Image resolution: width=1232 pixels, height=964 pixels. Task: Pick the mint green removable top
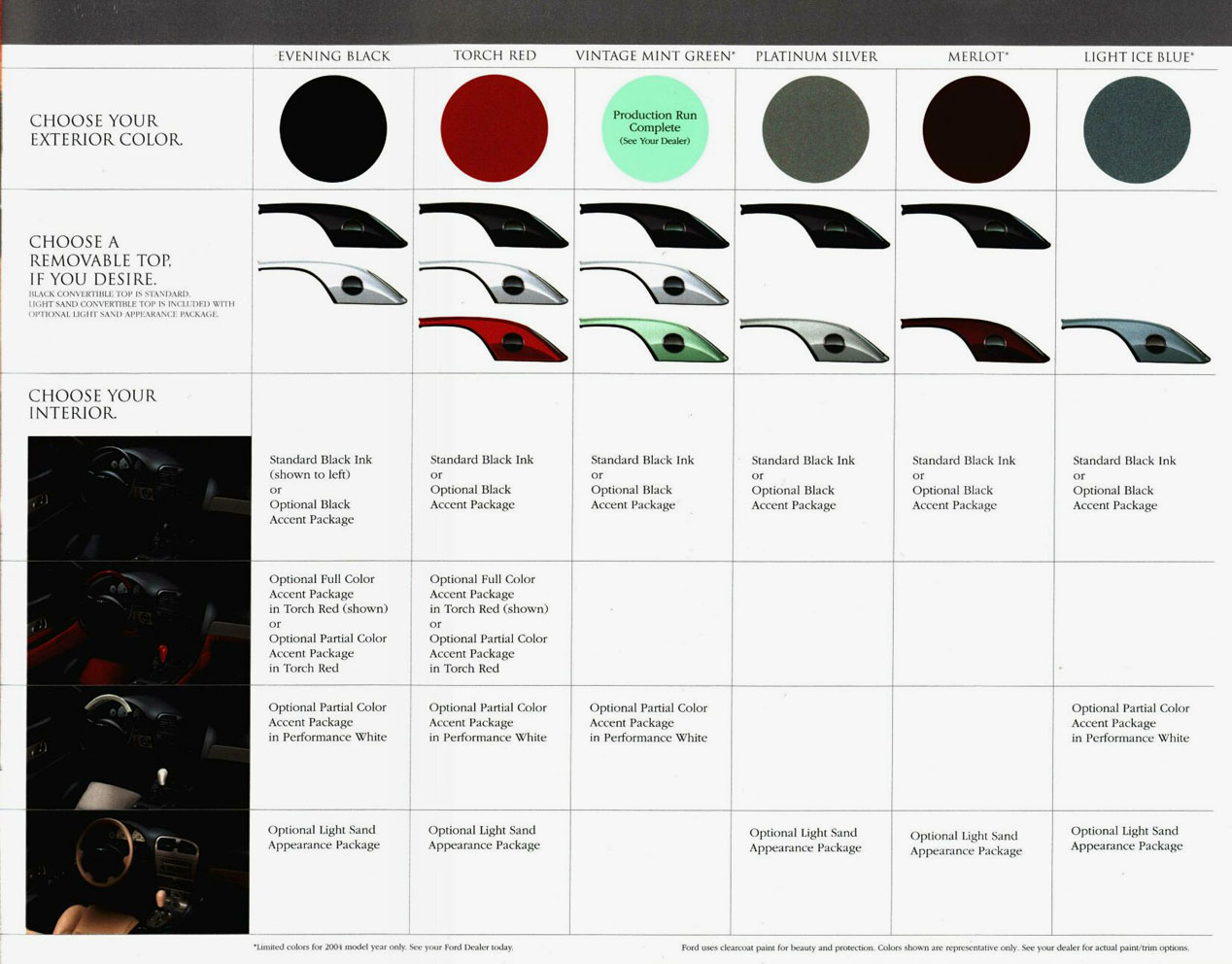tap(654, 338)
